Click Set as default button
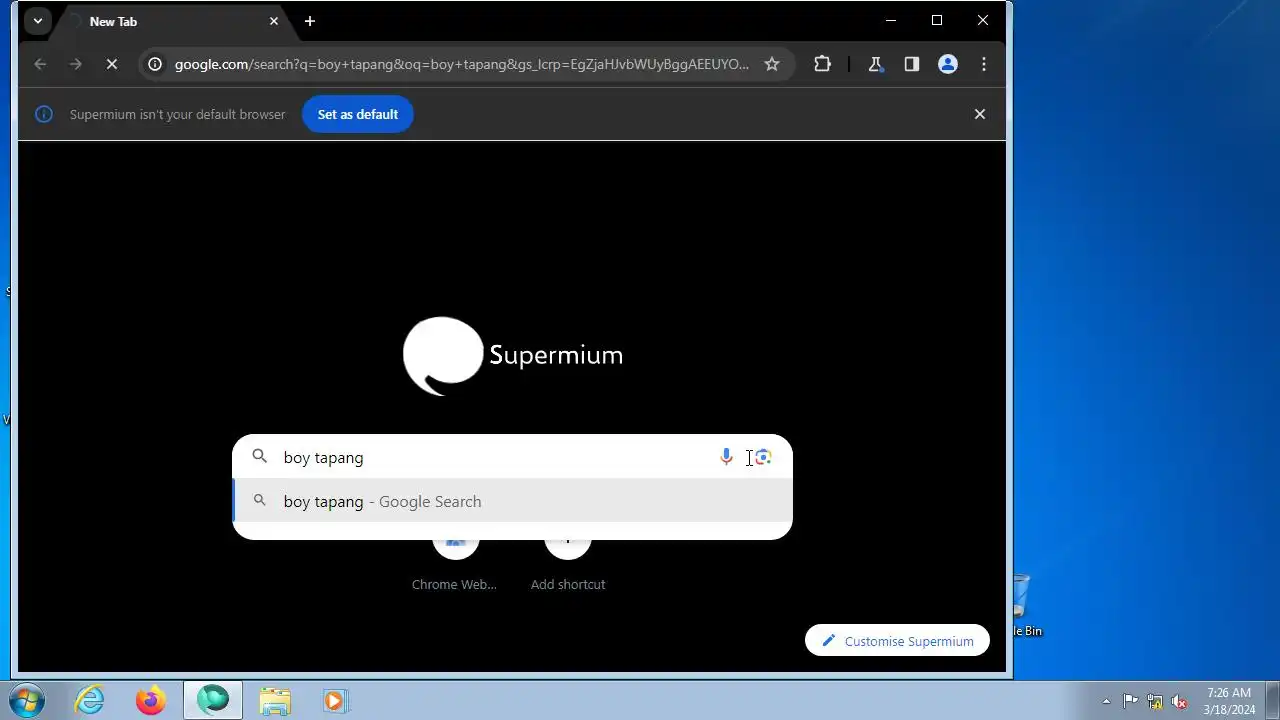 coord(358,114)
